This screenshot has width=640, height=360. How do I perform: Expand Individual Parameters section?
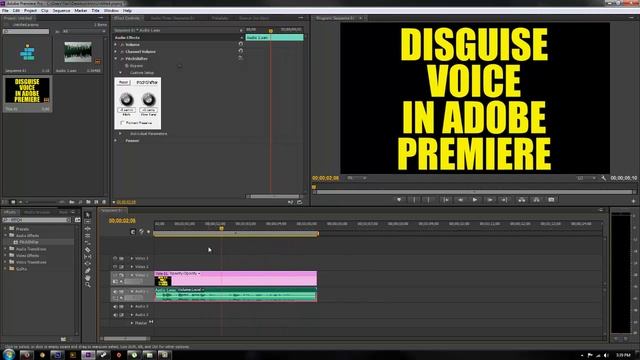[120, 133]
